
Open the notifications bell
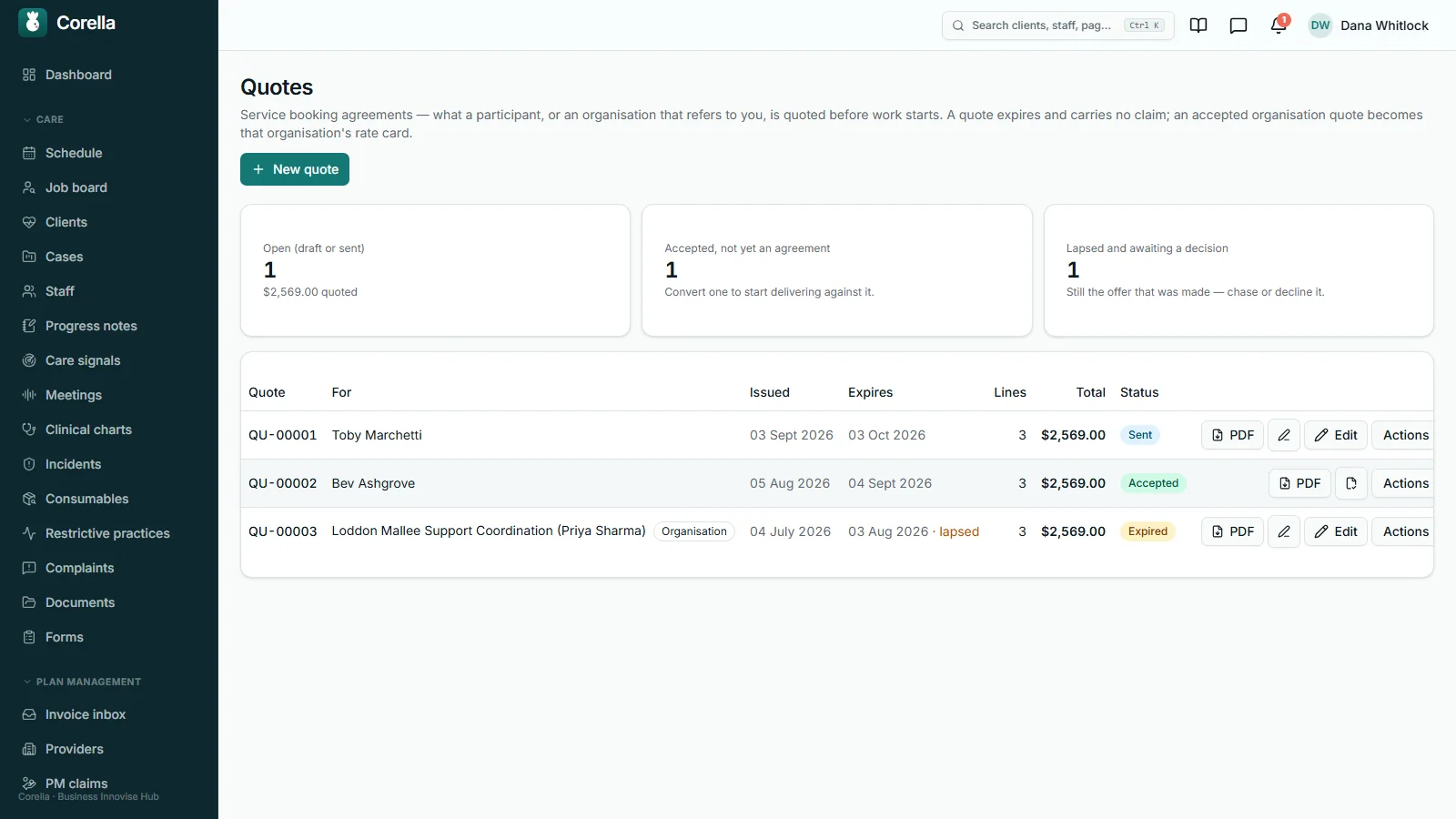click(x=1279, y=25)
